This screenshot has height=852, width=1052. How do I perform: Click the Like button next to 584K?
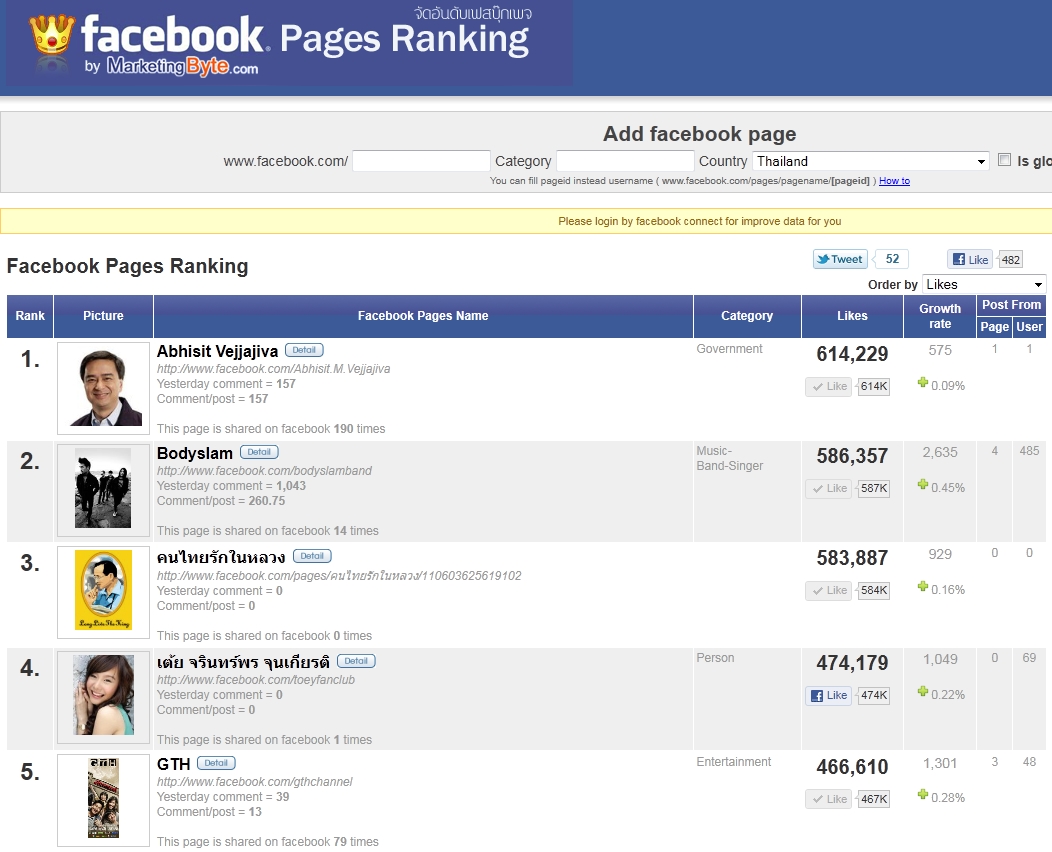[829, 590]
